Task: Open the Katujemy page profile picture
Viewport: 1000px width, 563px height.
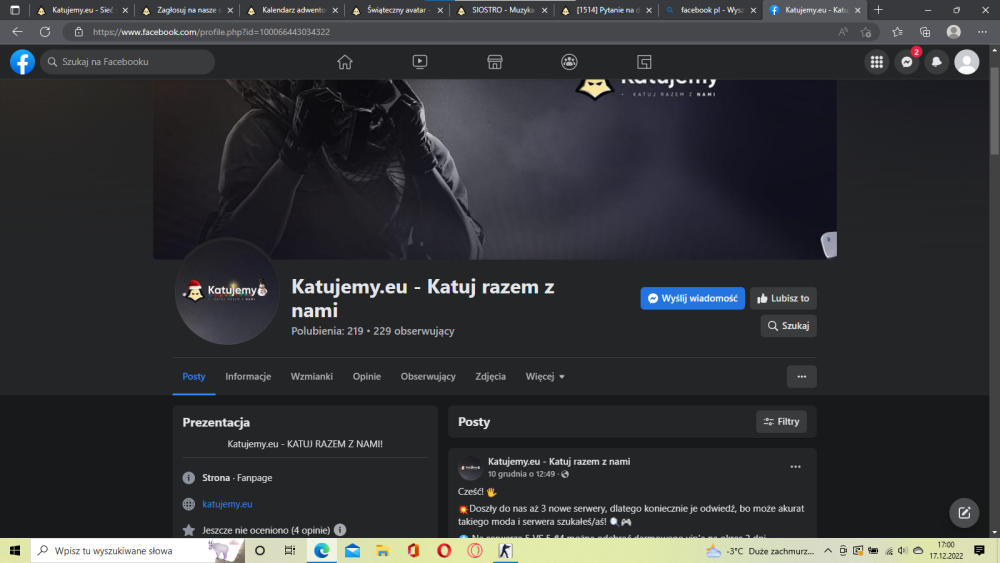Action: (x=227, y=291)
